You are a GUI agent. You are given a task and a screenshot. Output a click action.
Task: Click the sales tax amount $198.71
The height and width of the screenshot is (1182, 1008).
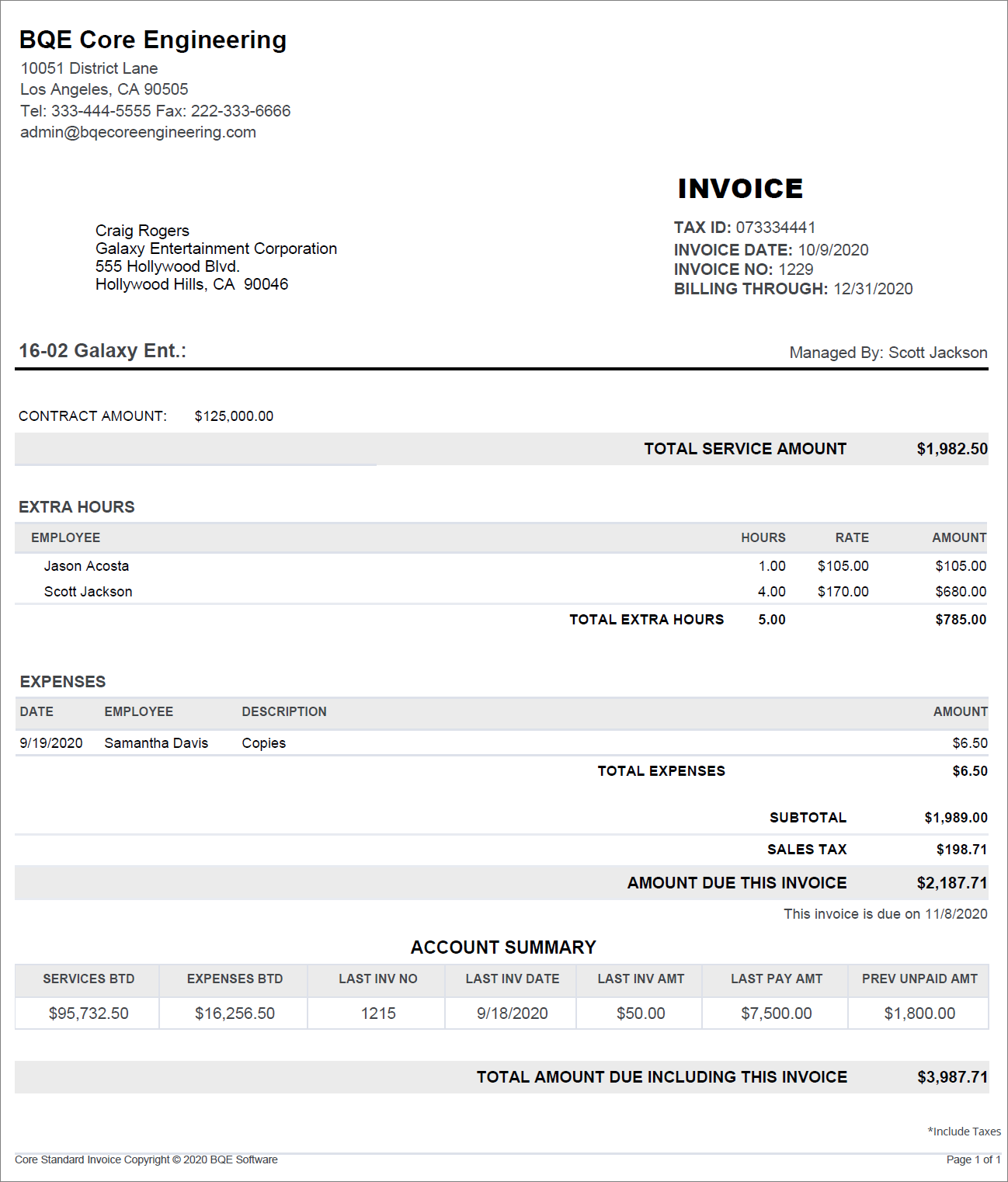(x=961, y=850)
